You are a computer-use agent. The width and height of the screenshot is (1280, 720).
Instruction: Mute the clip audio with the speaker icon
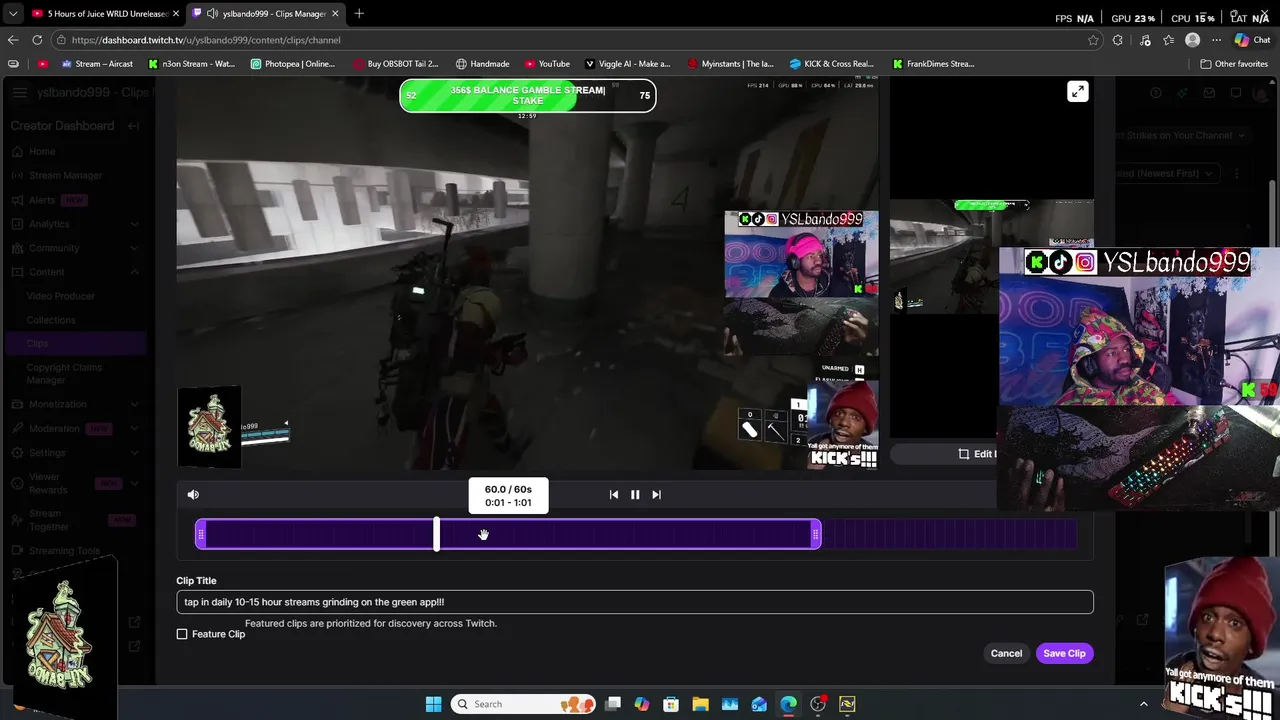pos(193,494)
